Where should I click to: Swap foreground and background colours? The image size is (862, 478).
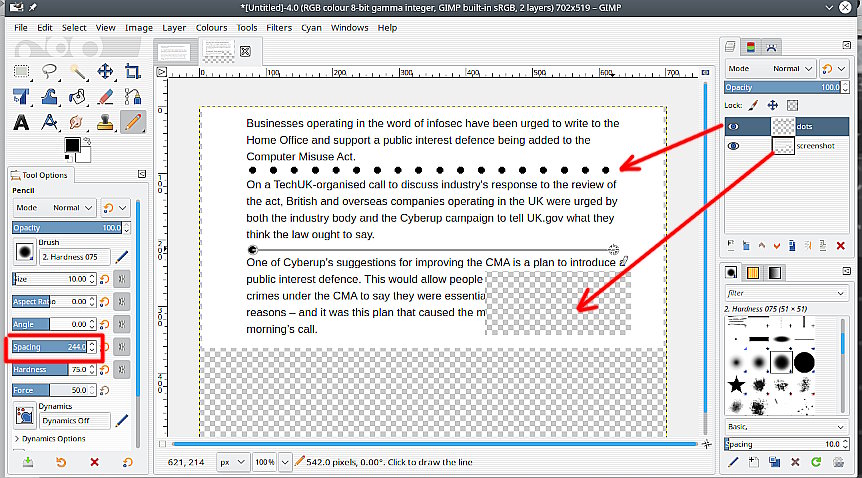click(x=86, y=142)
